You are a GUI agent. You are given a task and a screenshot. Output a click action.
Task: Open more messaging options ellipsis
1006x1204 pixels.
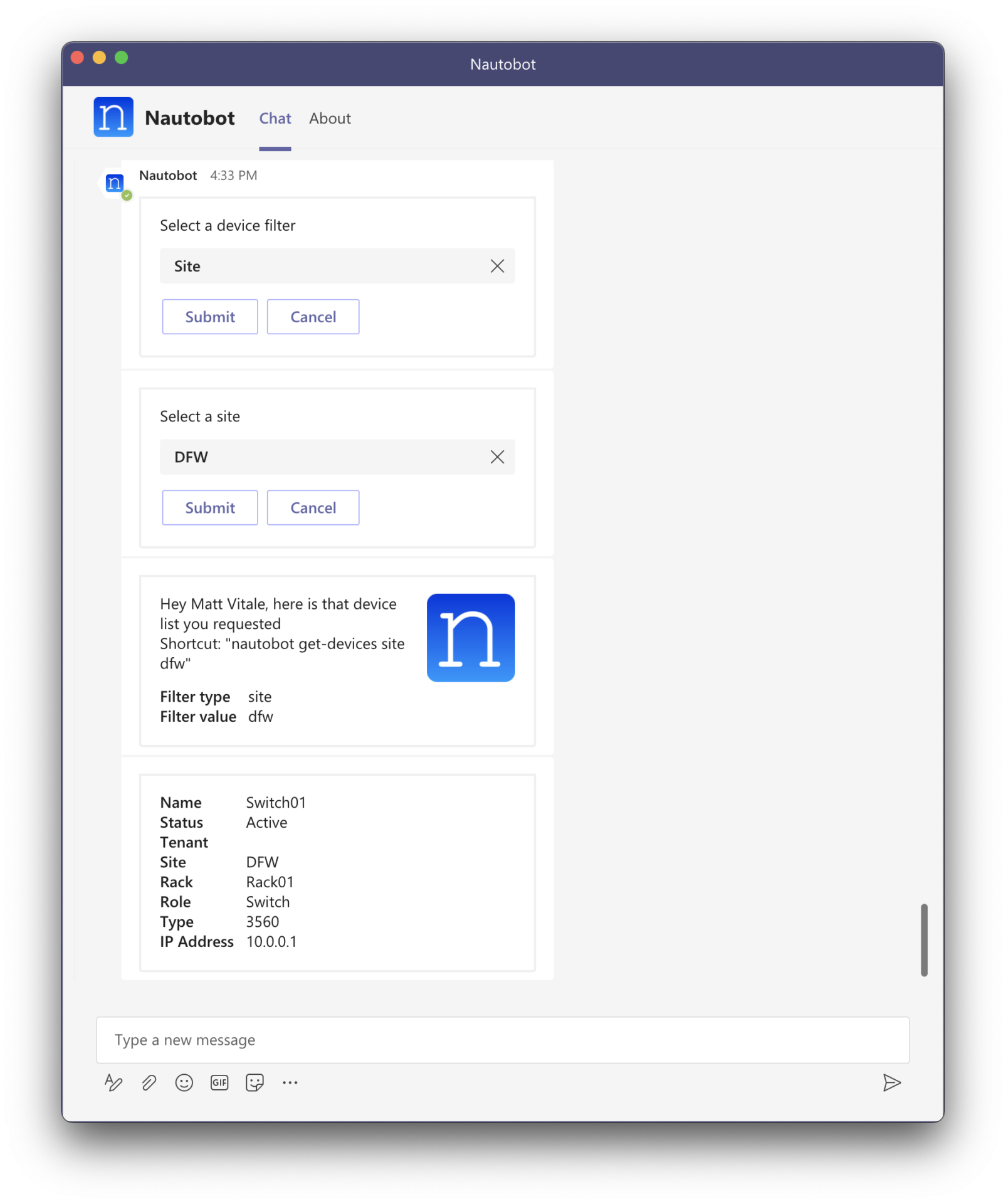pos(290,1083)
